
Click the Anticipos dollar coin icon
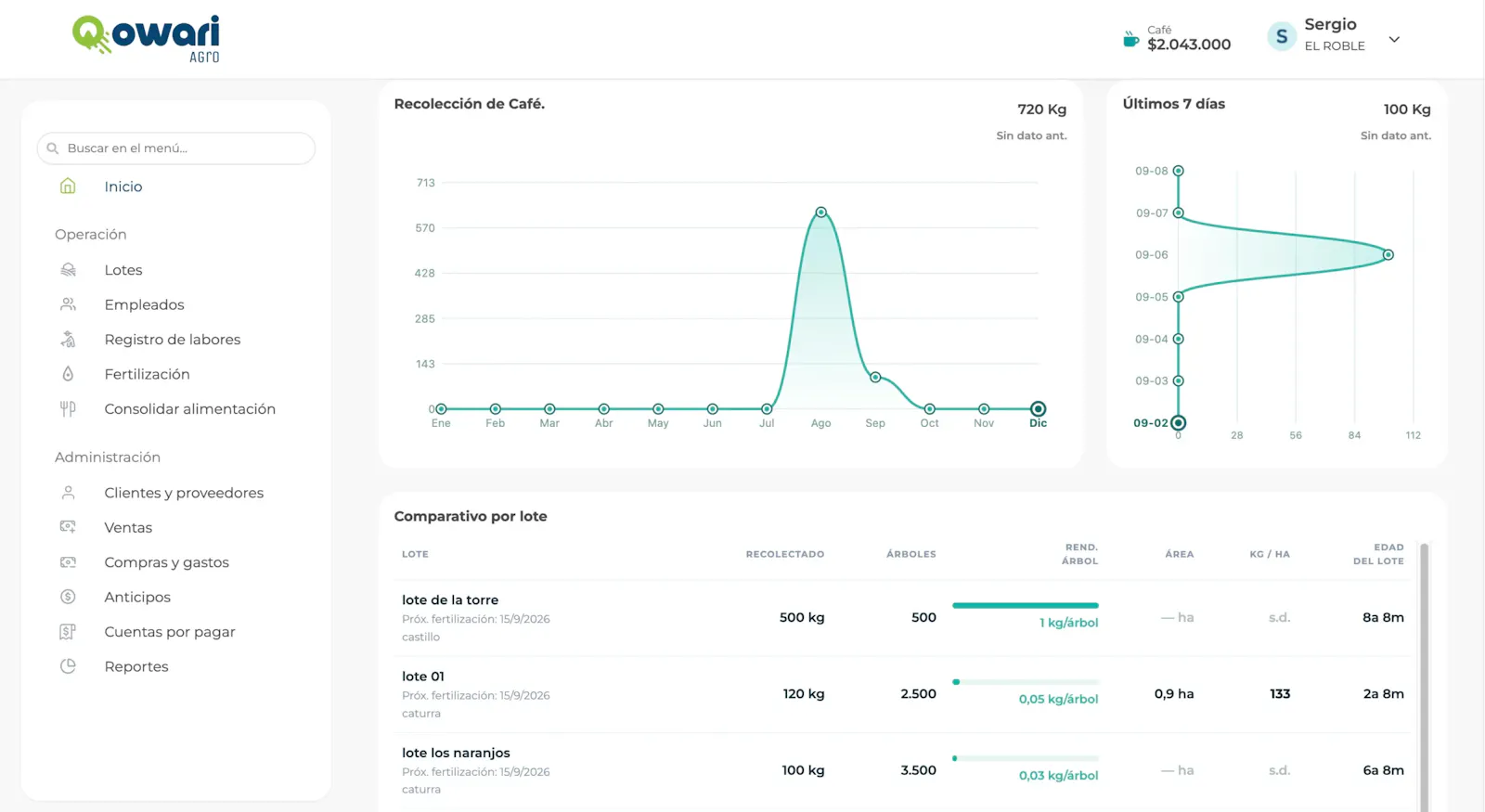68,597
